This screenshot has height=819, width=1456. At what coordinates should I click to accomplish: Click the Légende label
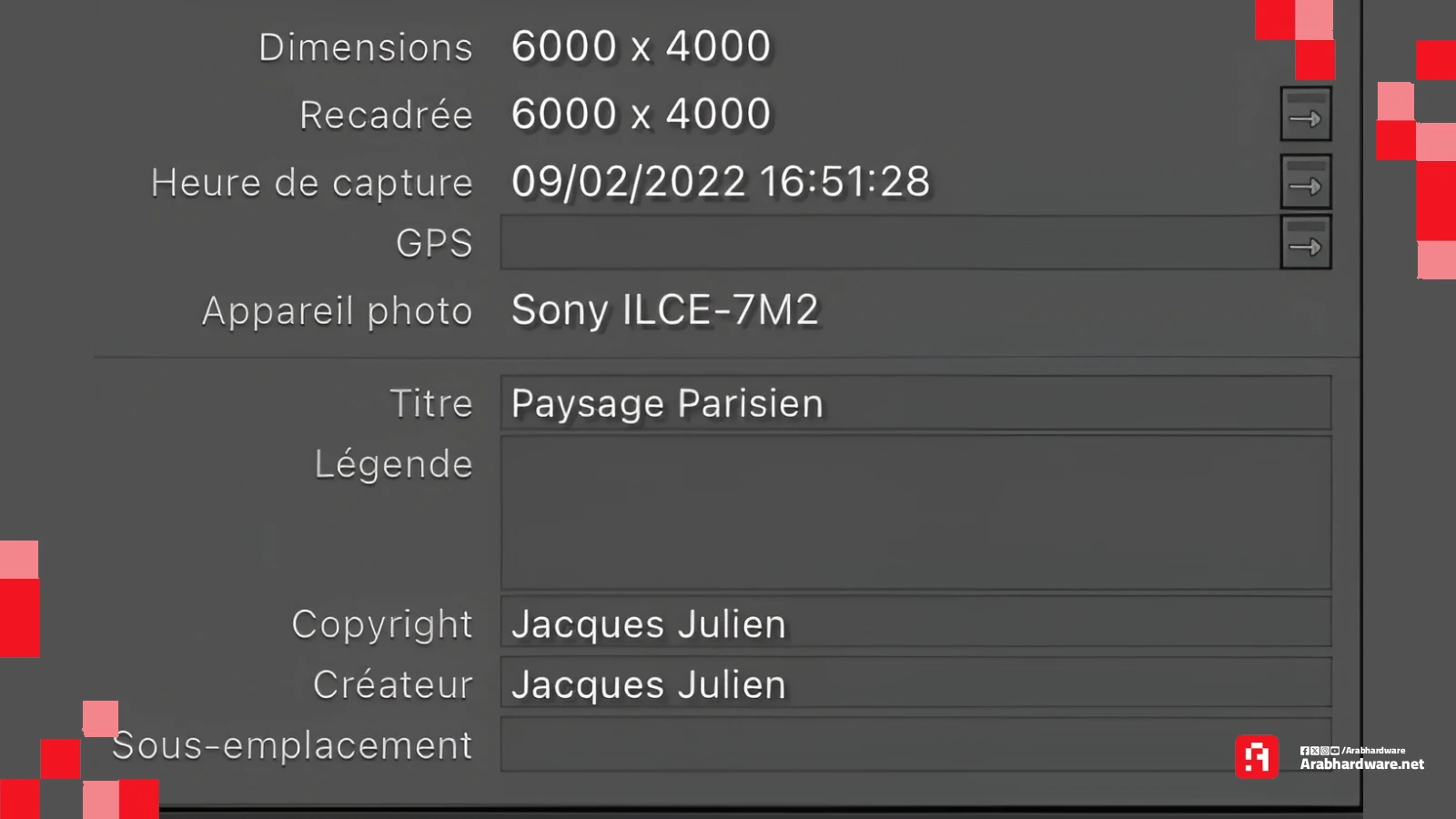393,464
